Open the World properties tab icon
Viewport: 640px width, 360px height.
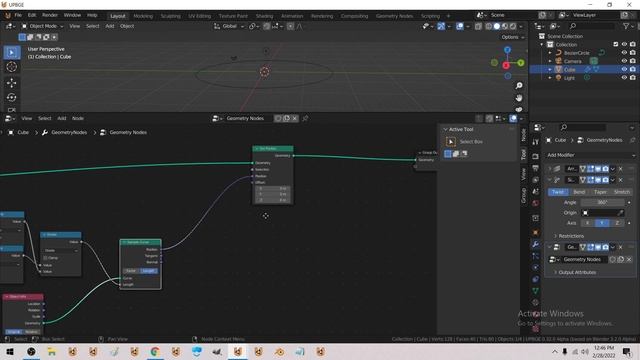(536, 203)
